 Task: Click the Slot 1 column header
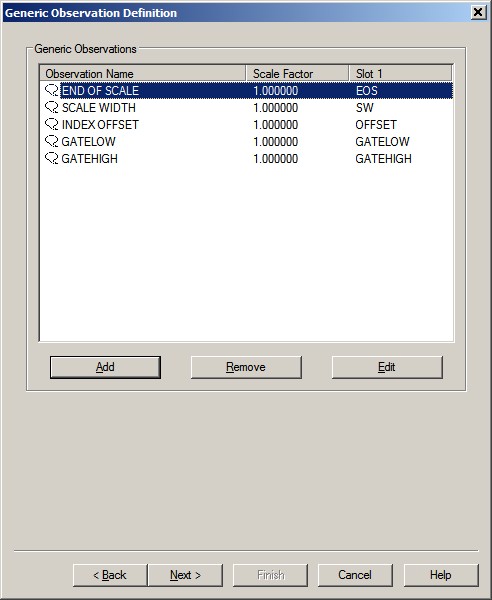click(401, 73)
